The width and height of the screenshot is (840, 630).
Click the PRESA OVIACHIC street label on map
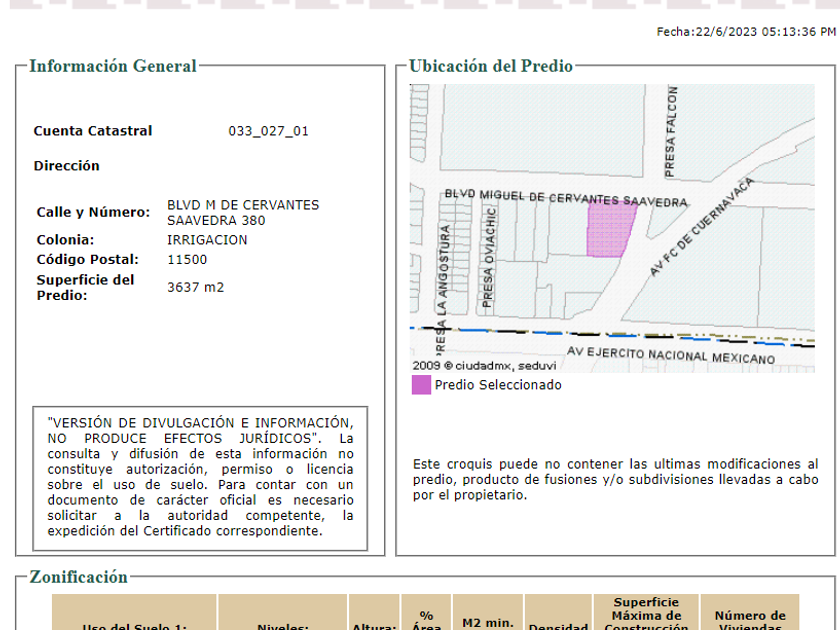click(489, 257)
